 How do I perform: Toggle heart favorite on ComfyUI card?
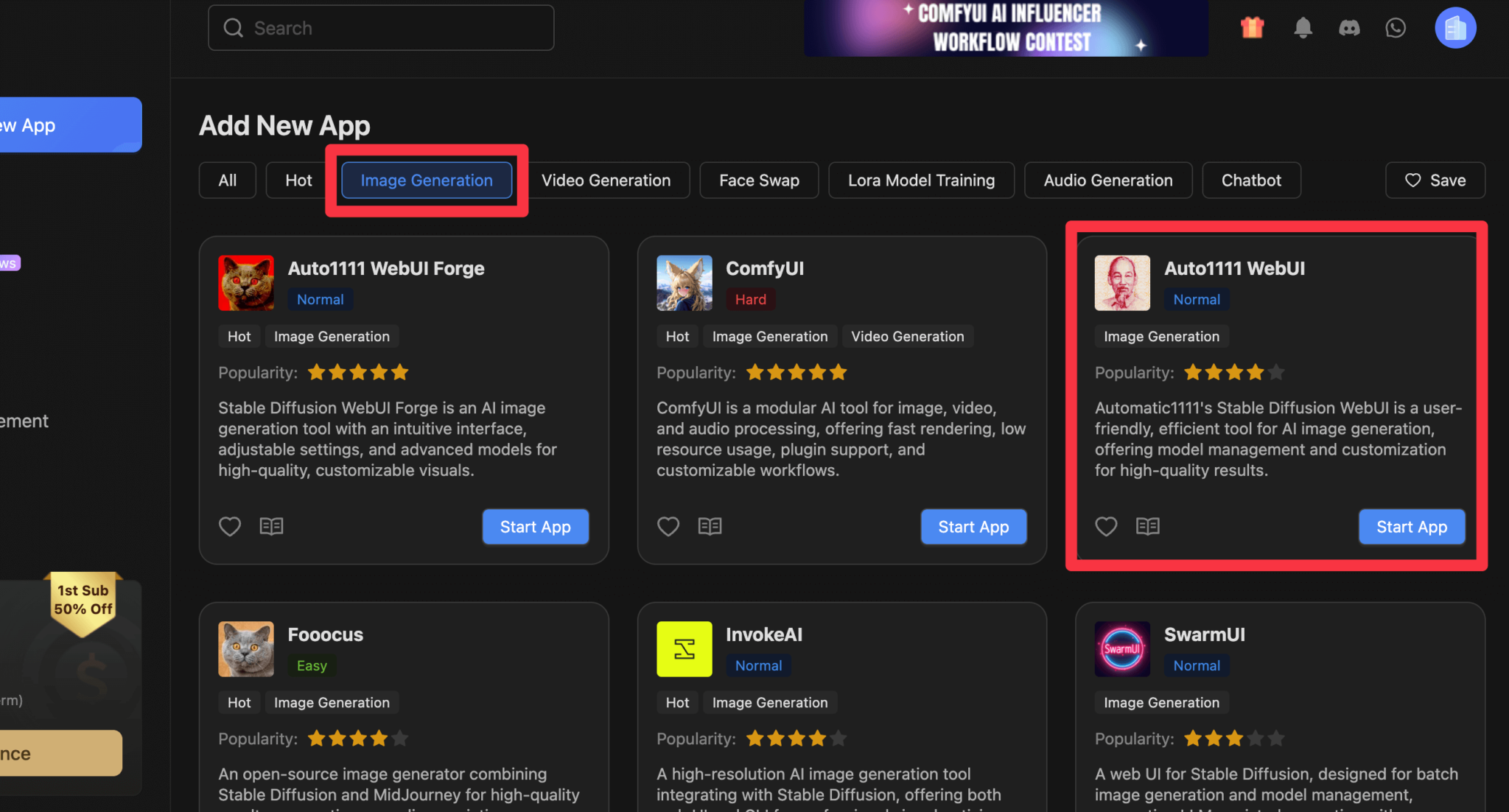pos(668,526)
